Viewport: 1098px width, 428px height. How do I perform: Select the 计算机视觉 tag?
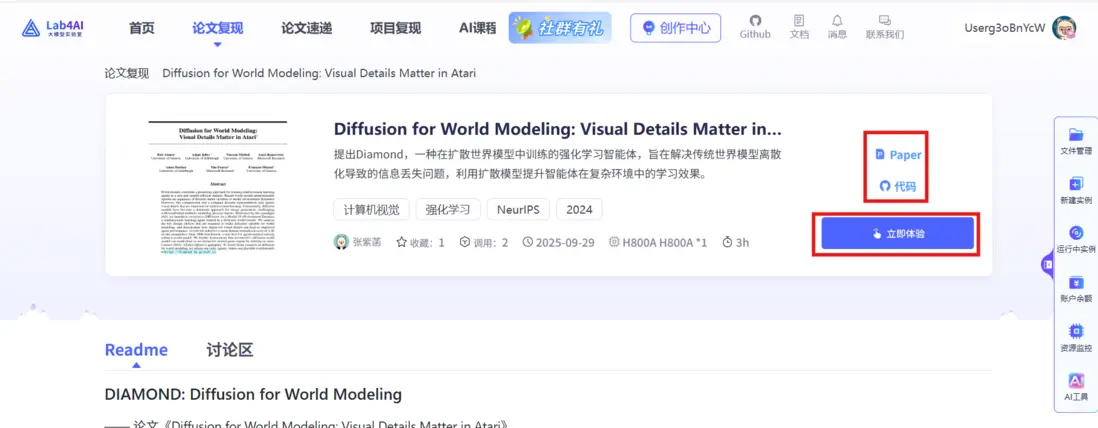point(371,209)
